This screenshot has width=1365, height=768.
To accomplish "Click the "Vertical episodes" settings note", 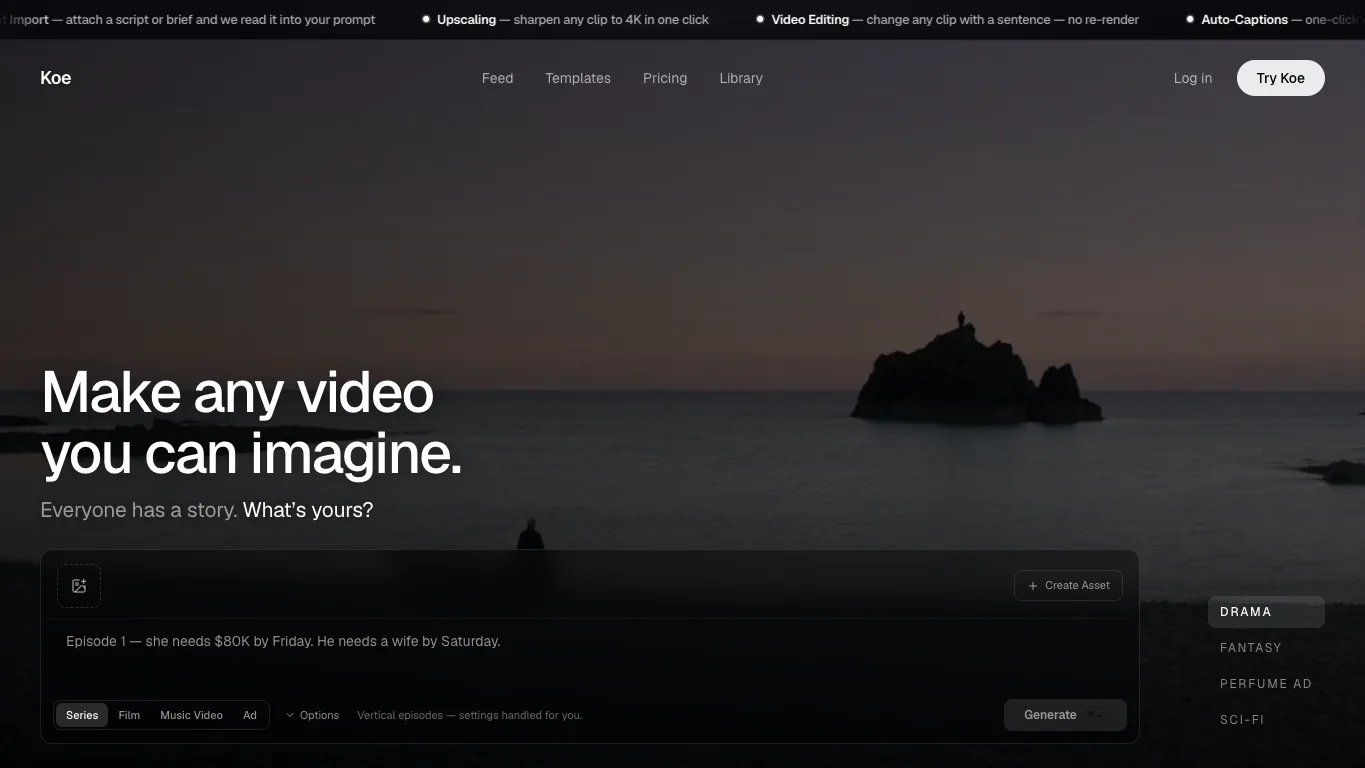I will point(469,715).
